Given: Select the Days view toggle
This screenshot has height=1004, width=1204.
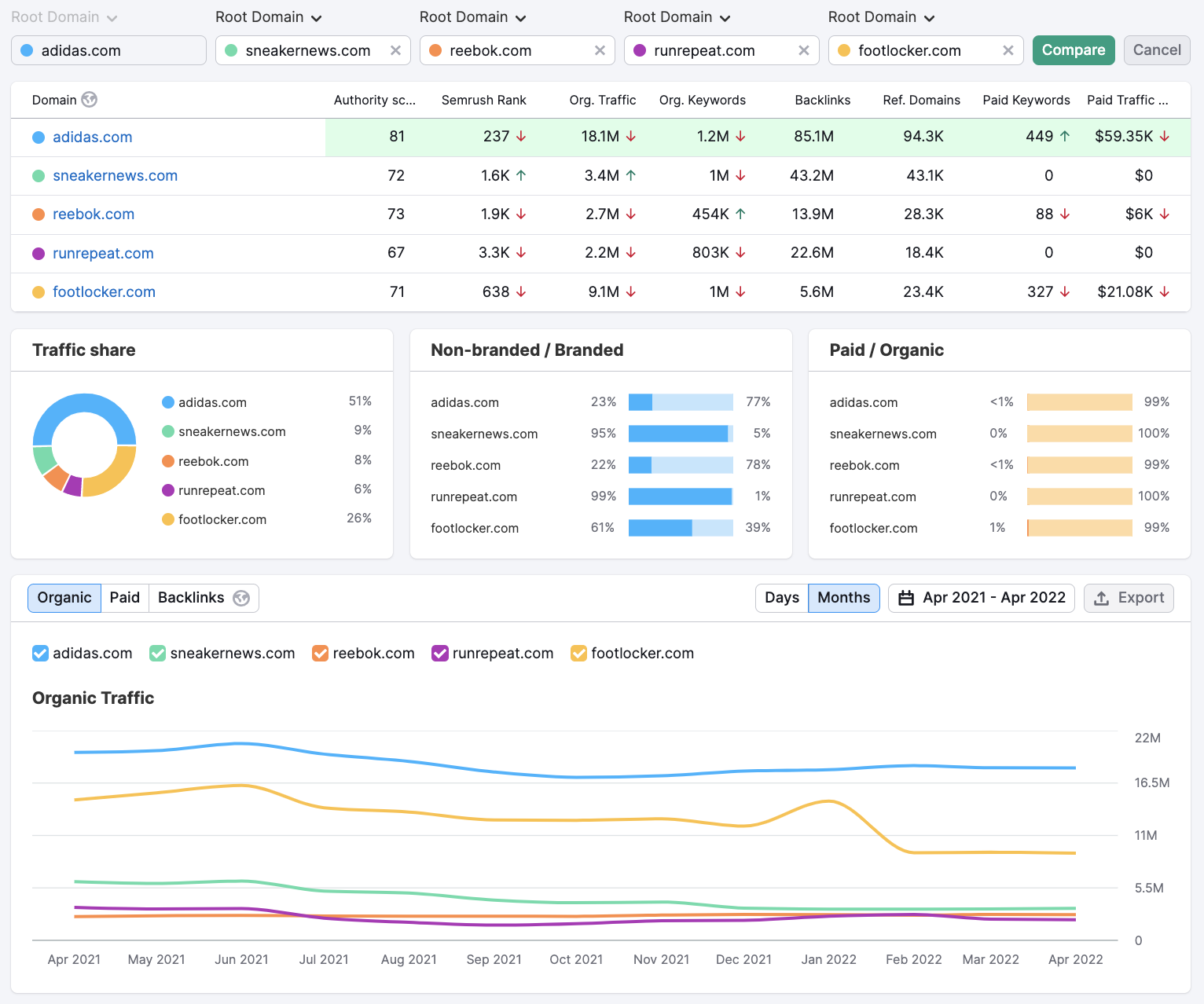Looking at the screenshot, I should 781,598.
